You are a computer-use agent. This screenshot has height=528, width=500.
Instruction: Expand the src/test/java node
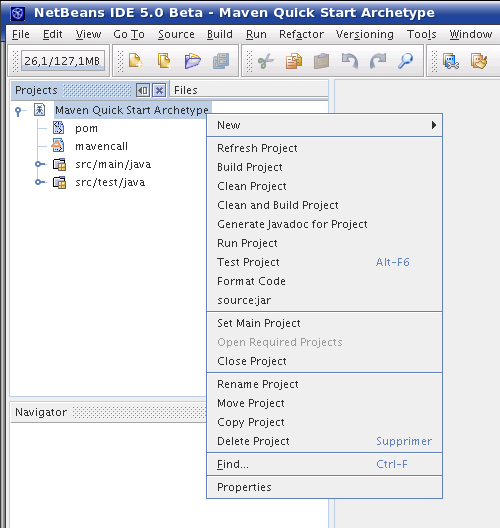point(40,182)
